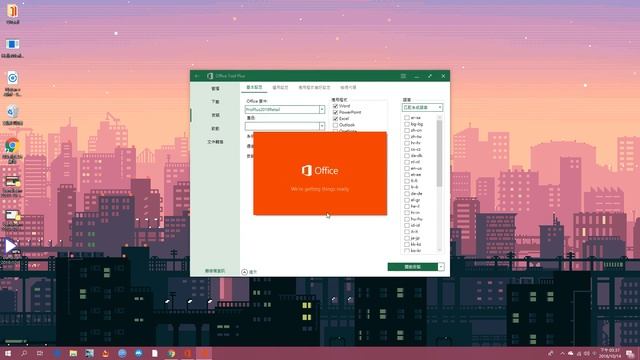Viewport: 640px width, 360px height.
Task: Open Chrome from the taskbar
Action: pos(171,353)
